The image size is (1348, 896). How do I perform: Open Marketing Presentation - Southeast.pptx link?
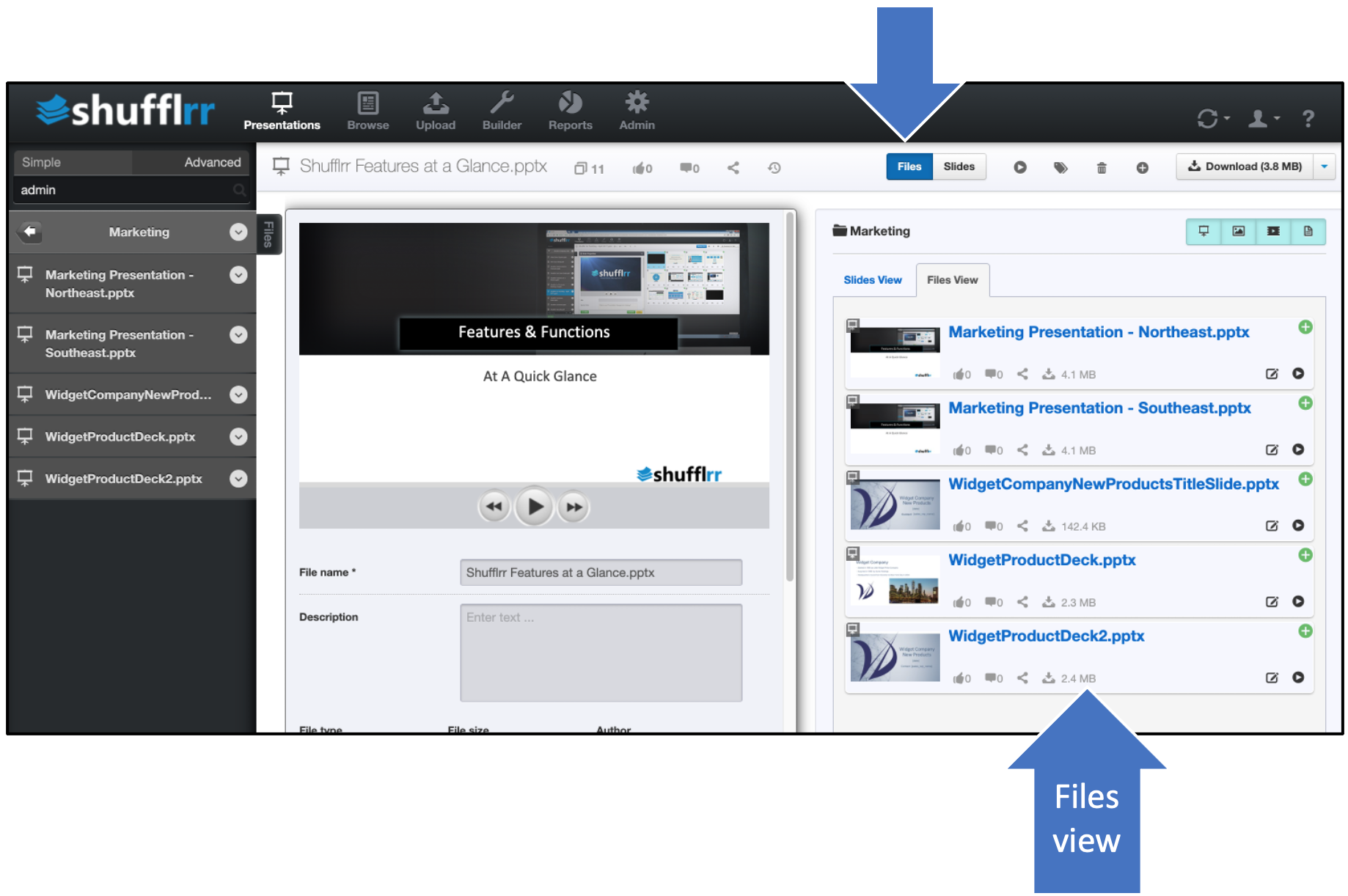(x=1099, y=408)
